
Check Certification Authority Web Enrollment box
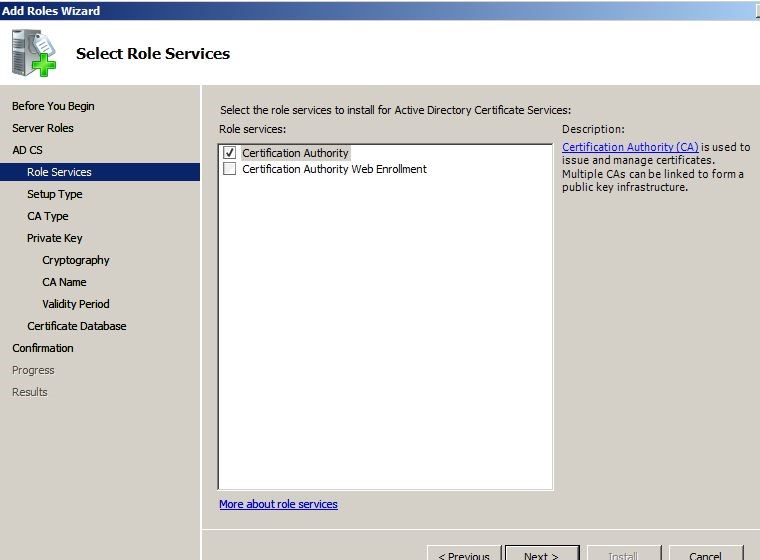[x=230, y=169]
